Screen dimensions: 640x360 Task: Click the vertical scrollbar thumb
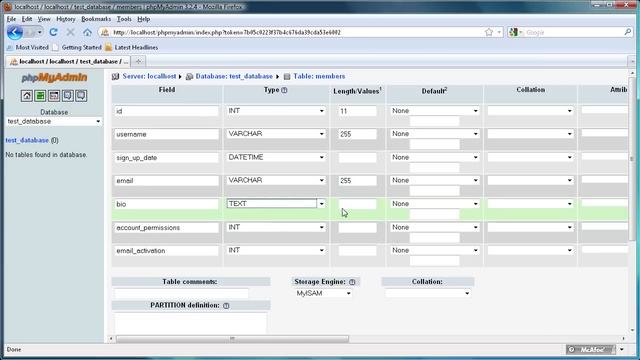coord(632,159)
